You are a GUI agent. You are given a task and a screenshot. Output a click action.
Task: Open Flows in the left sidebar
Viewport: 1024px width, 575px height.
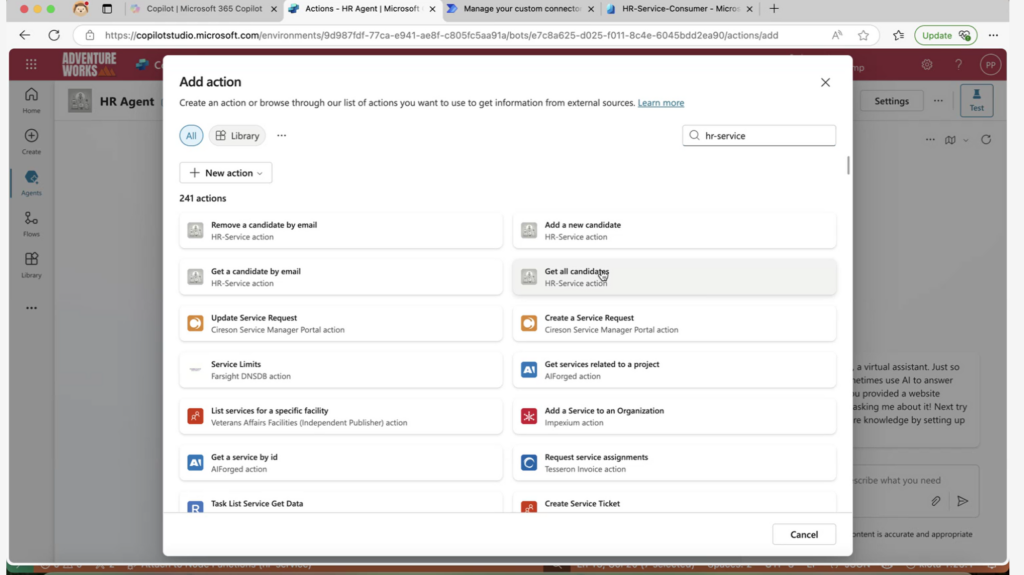(31, 223)
